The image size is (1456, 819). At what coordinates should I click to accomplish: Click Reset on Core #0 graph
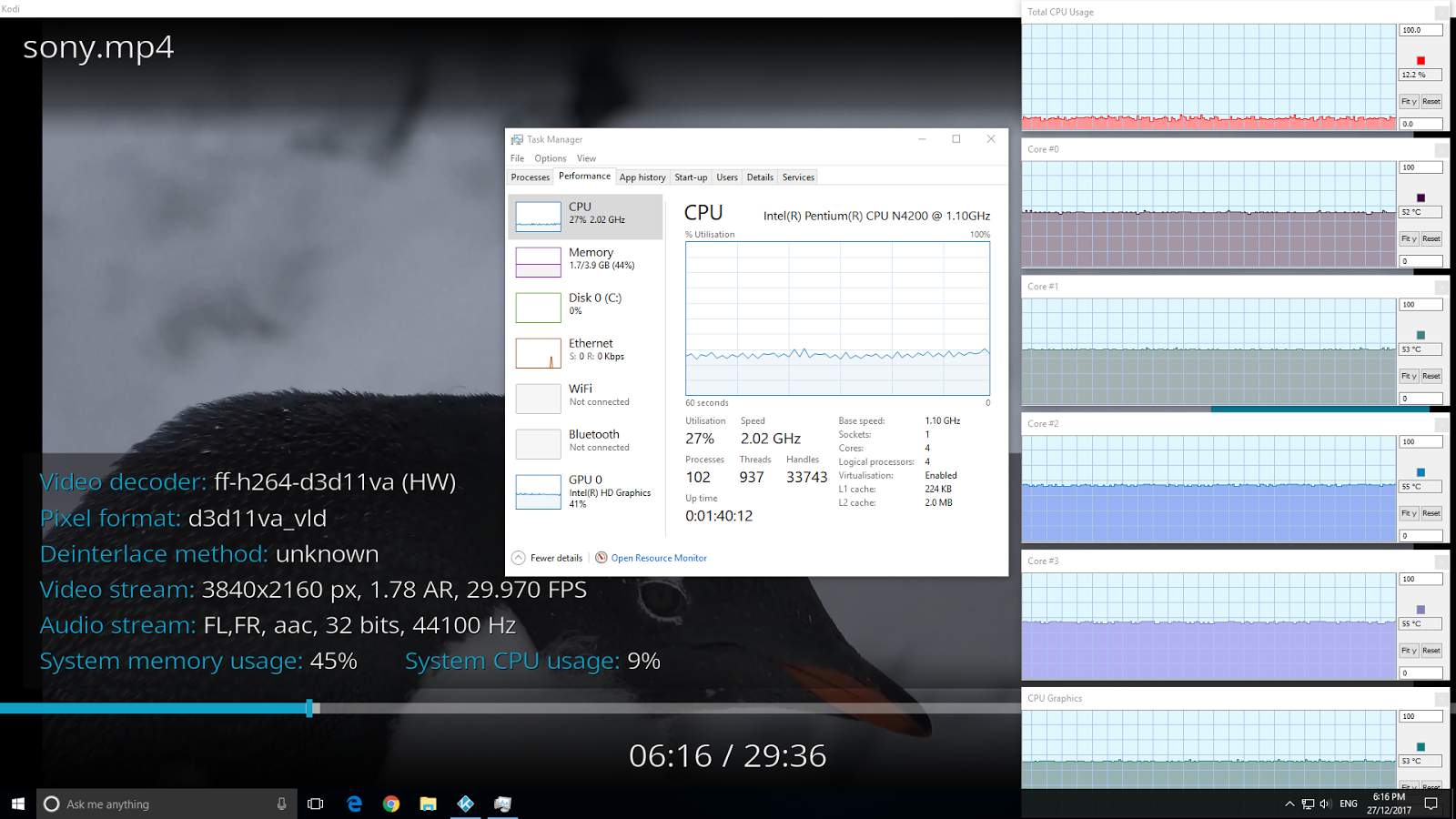point(1431,239)
